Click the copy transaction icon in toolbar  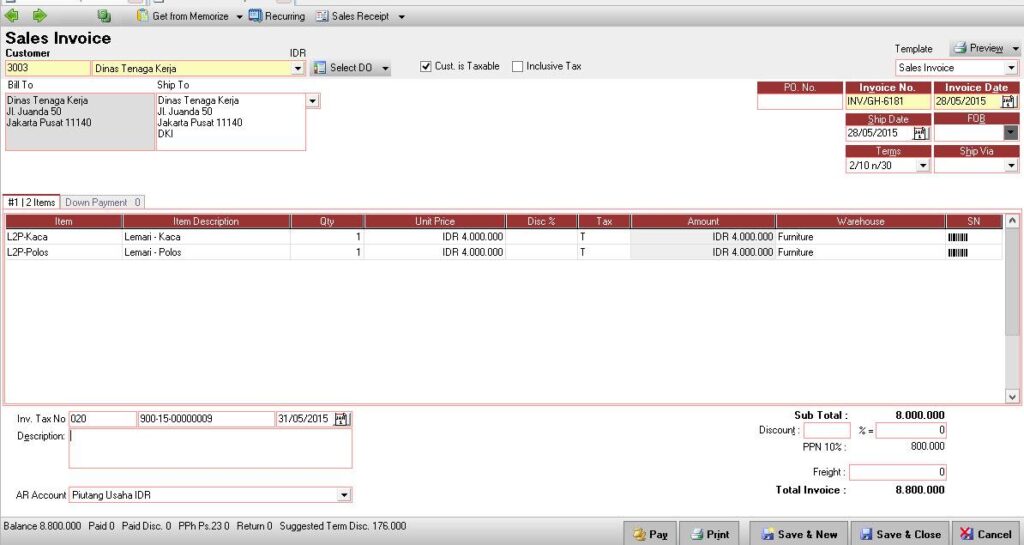click(104, 16)
